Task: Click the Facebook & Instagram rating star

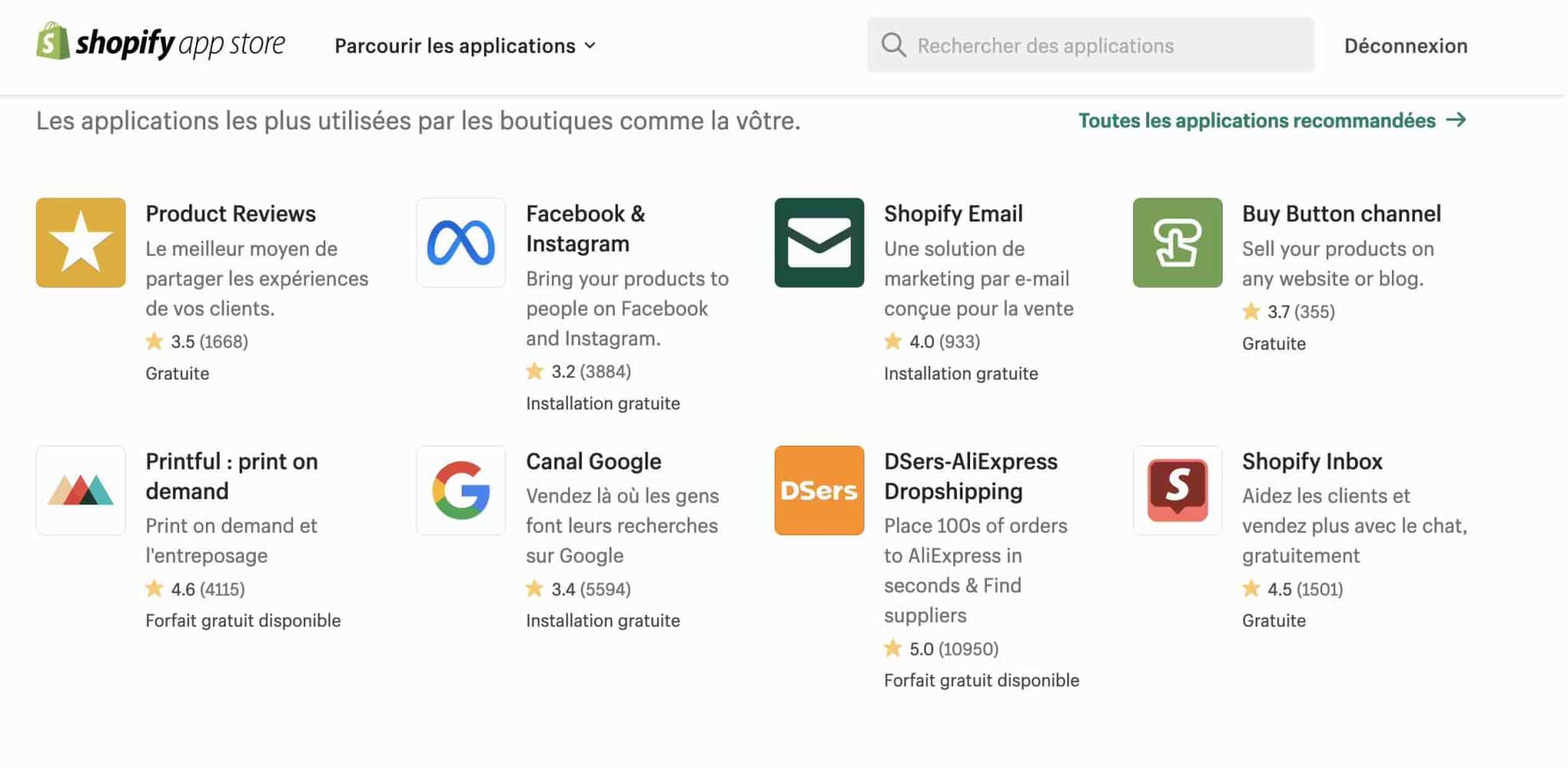Action: (534, 371)
